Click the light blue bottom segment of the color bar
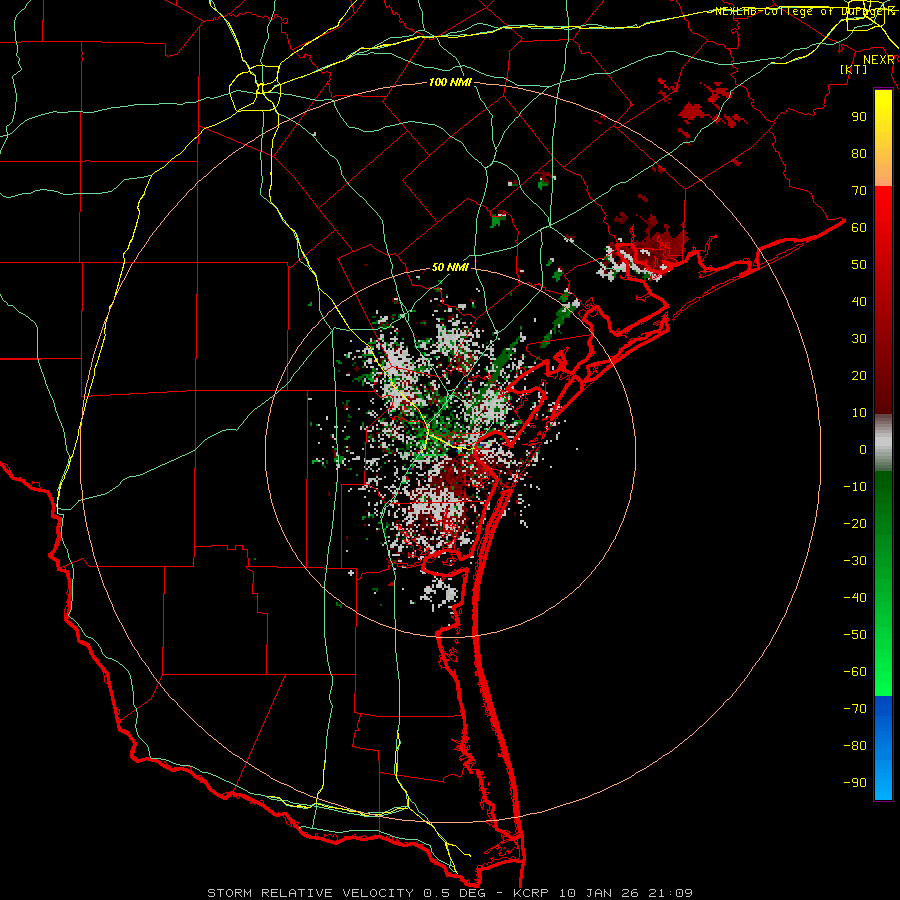900x900 pixels. pos(883,778)
